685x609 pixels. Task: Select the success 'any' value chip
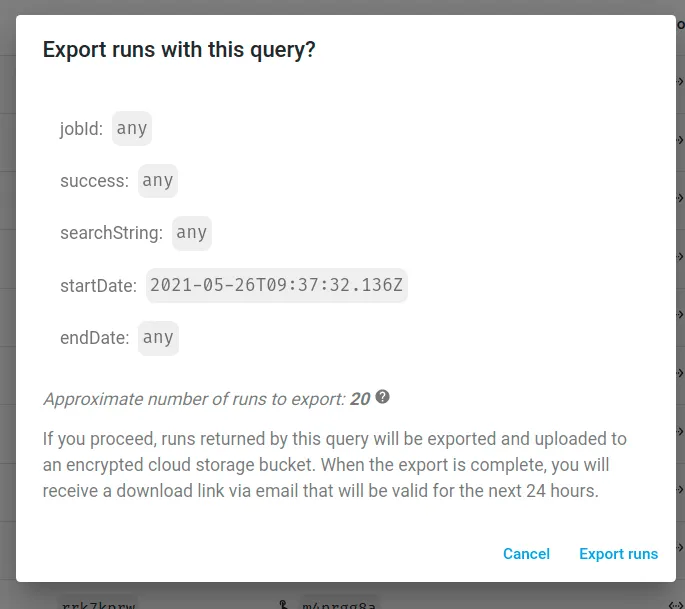pos(158,181)
